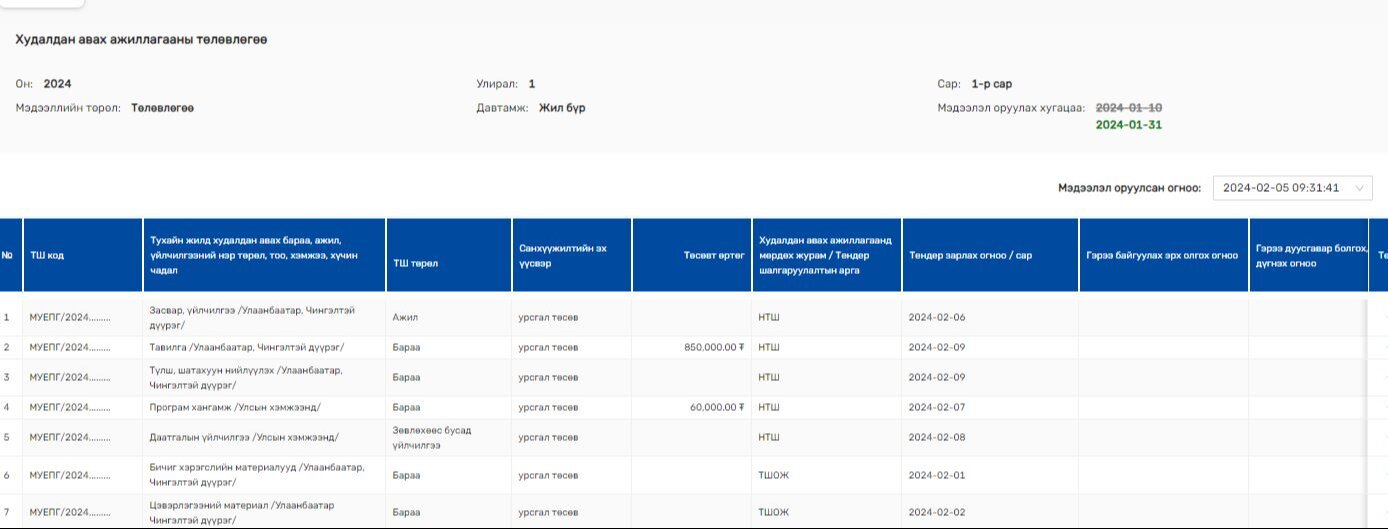Select the Засвар, үйлчилгээ row name
The width and height of the screenshot is (1388, 529).
(251, 317)
